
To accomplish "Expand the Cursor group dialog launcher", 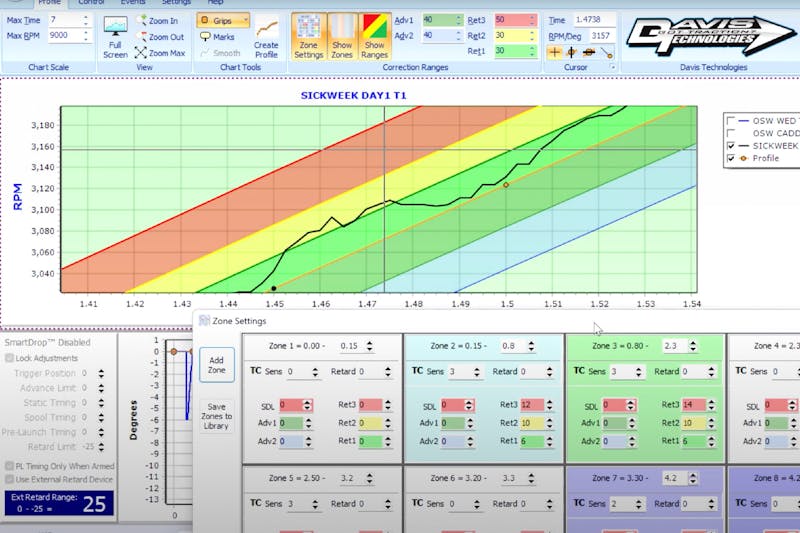I will point(611,68).
